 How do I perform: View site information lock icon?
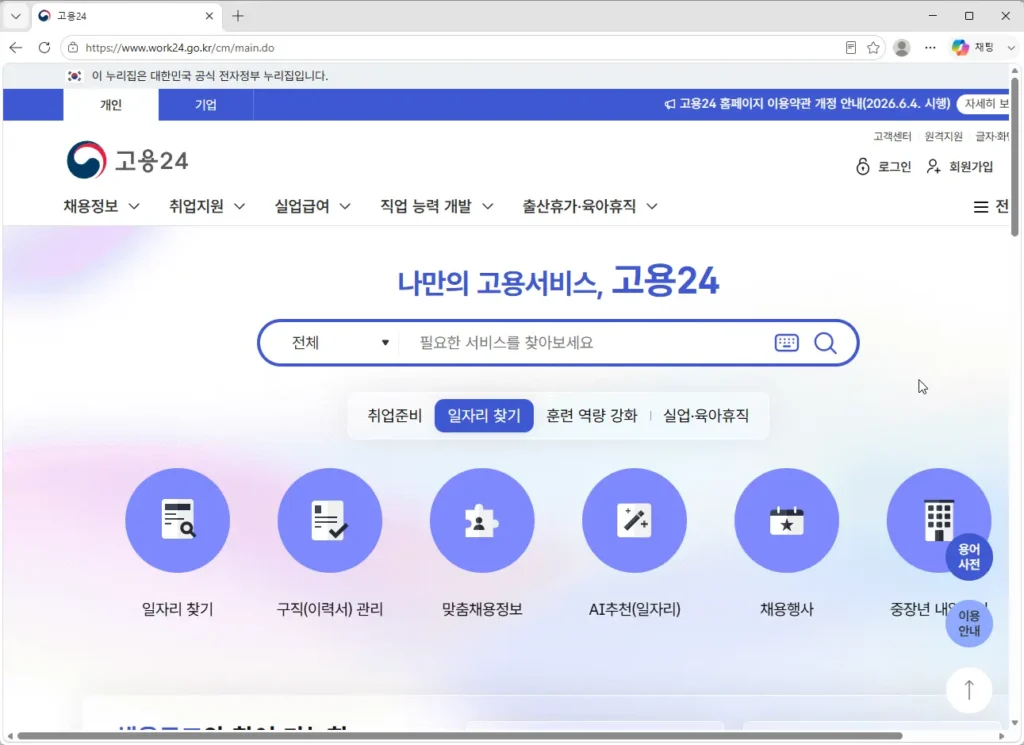tap(73, 48)
